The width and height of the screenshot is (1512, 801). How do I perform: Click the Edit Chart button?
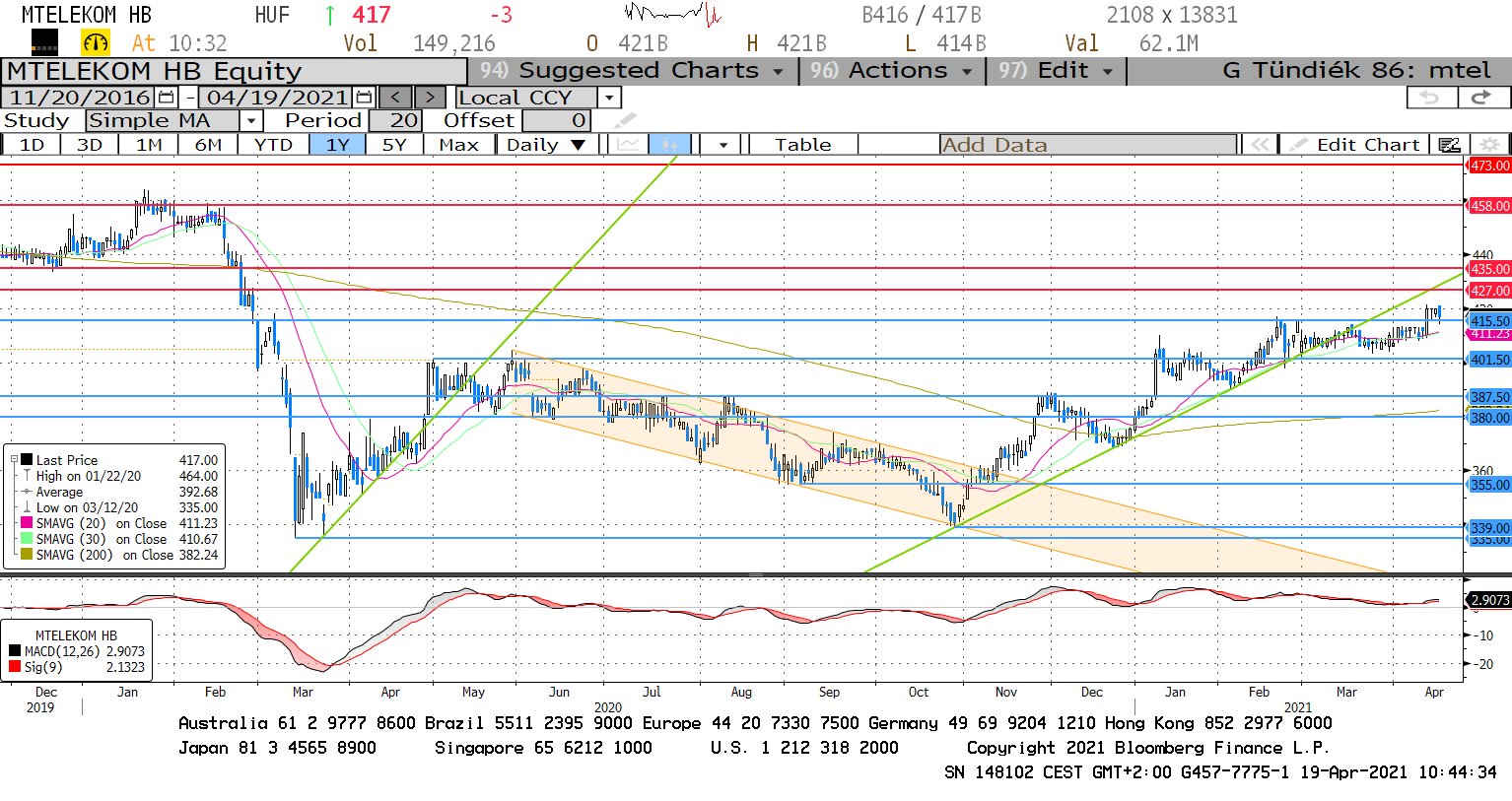(x=1356, y=145)
